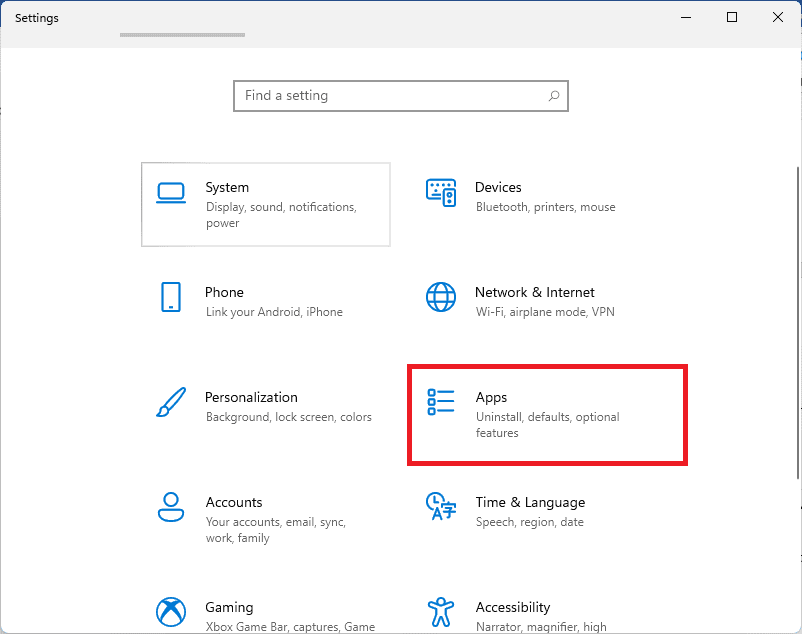Screen dimensions: 802x634
Task: Click 'Speech, region, date' description
Action: 529,522
